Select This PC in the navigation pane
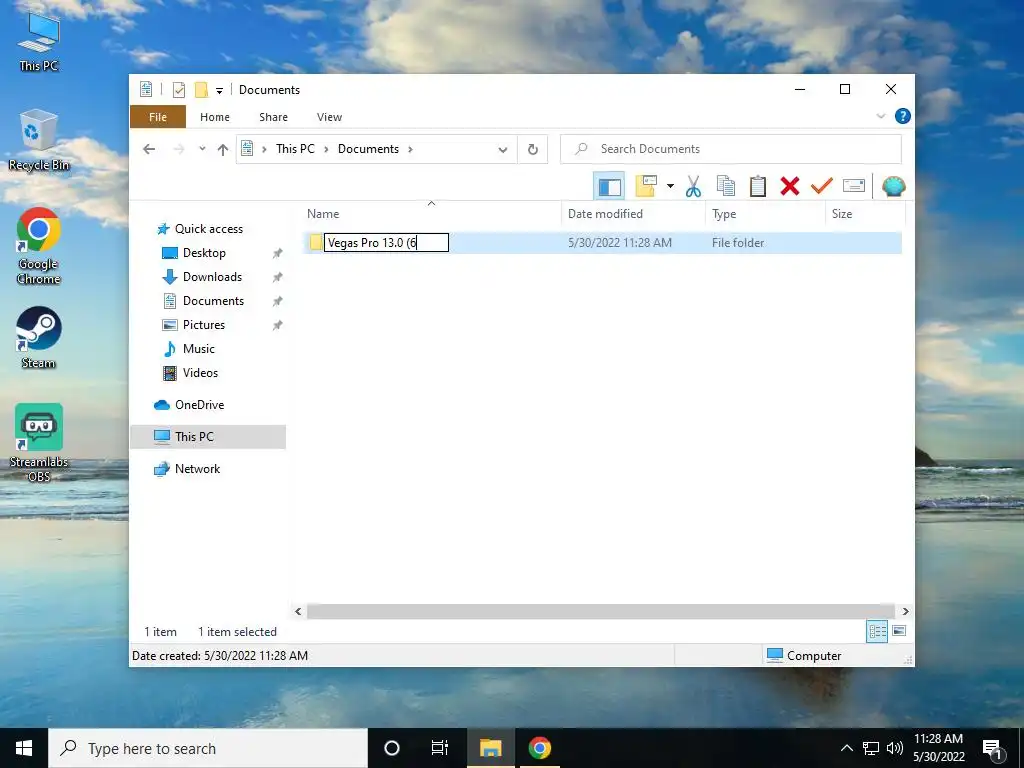The image size is (1024, 768). (208, 437)
